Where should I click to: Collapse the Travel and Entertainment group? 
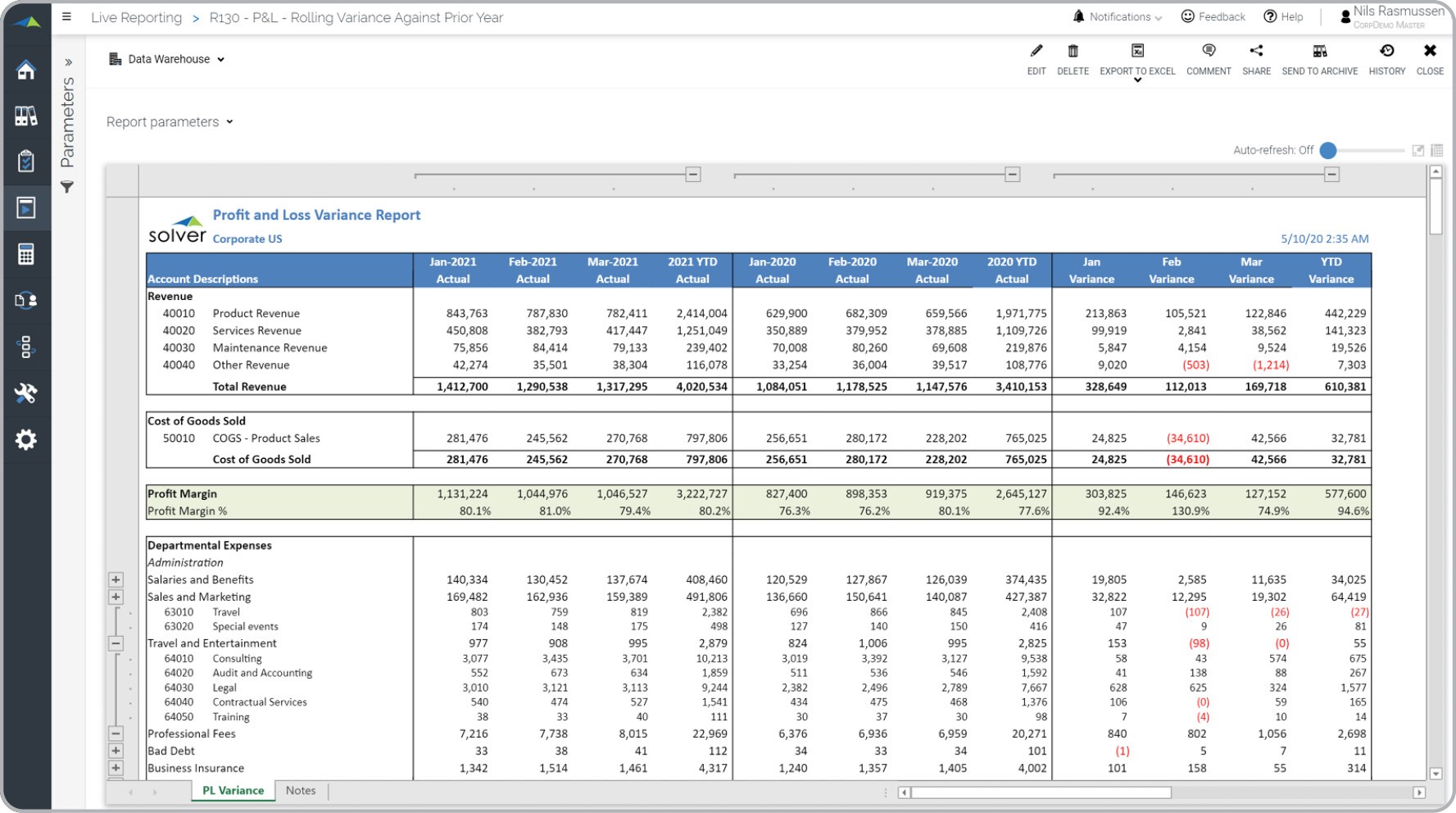coord(116,643)
